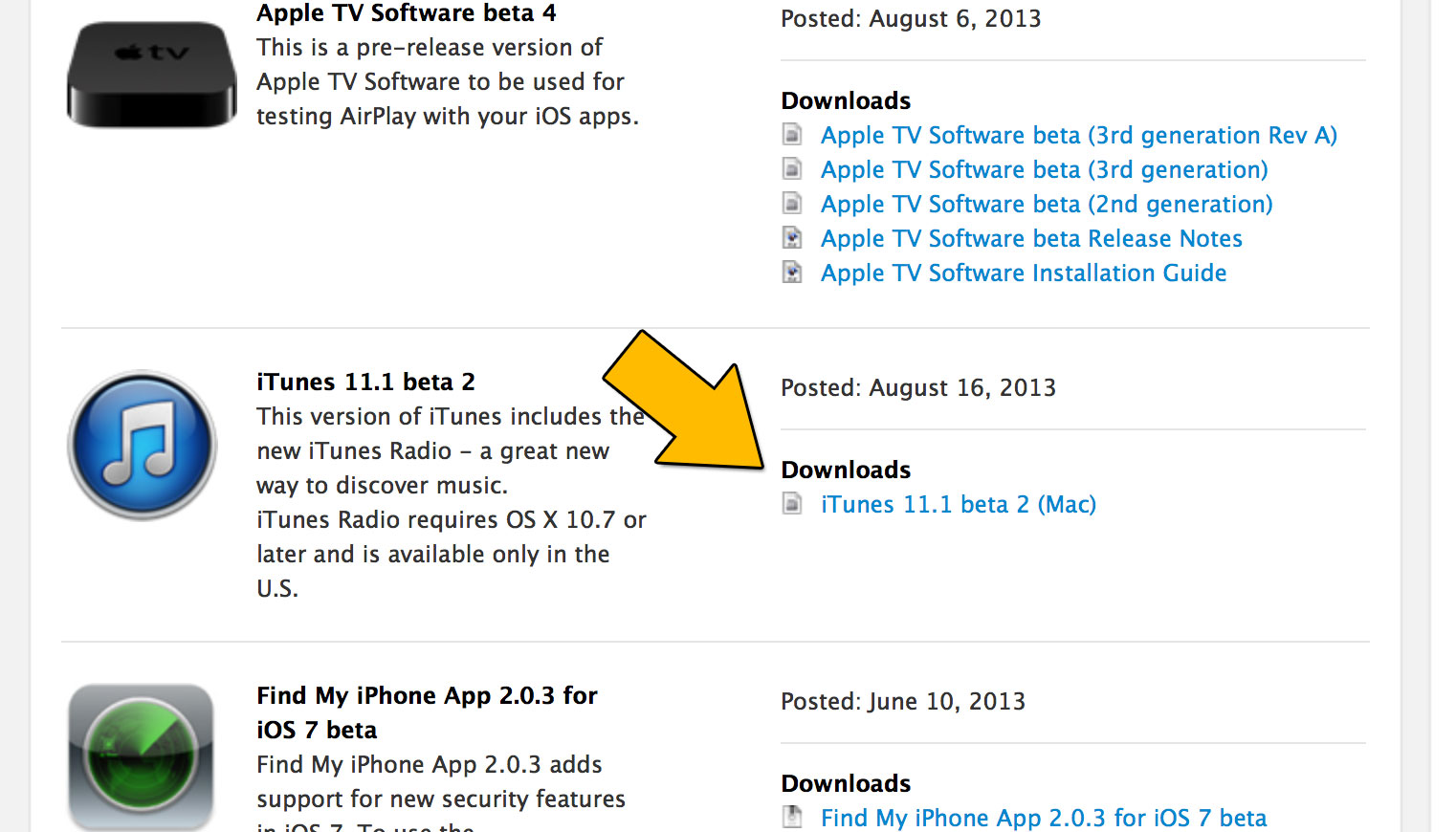Click file icon beside iTunes 11.1 beta 2 (Mac)

[x=792, y=504]
